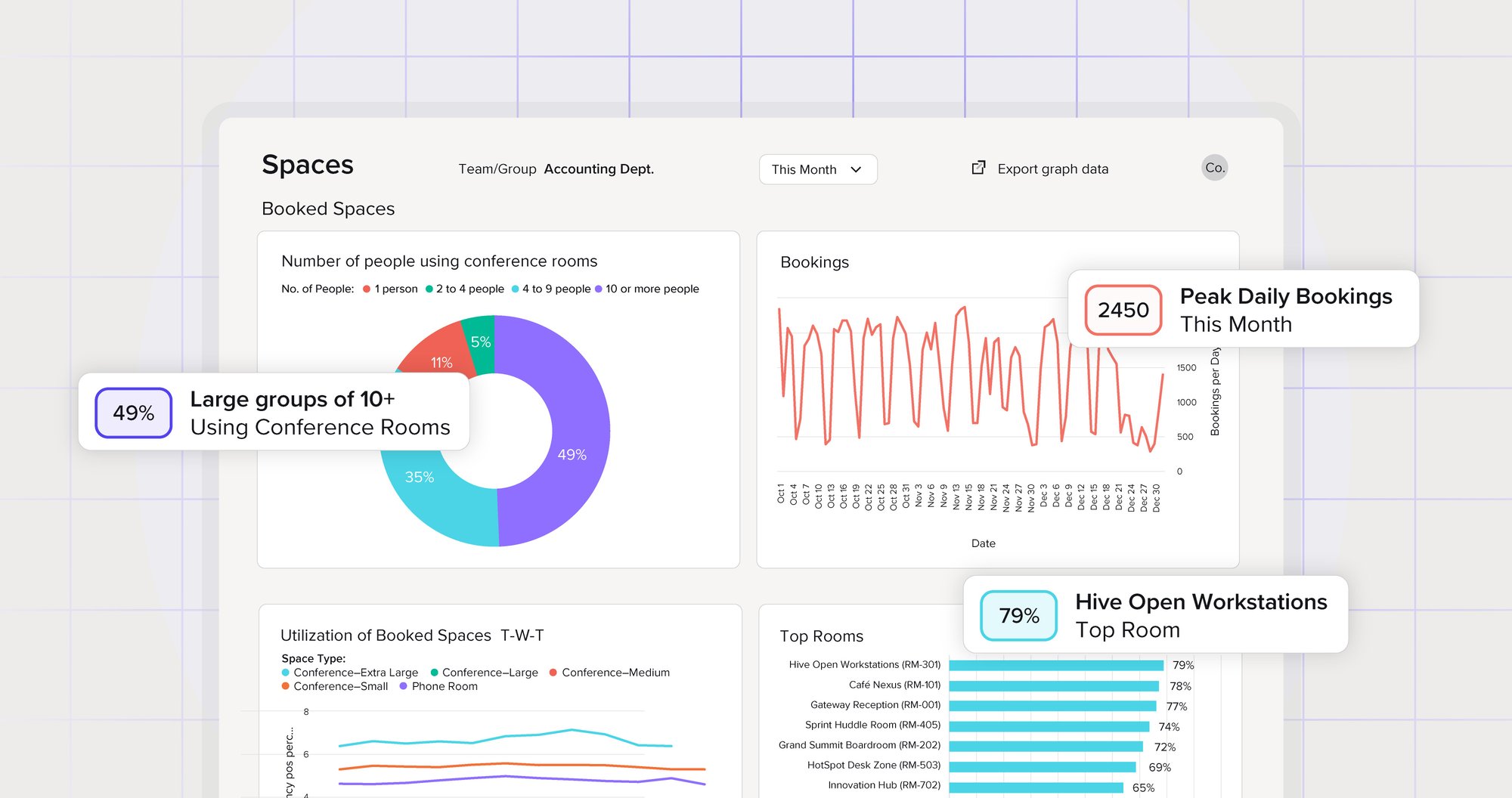This screenshot has width=1512, height=798.
Task: Click the Oct 1 date axis label
Action: point(781,494)
